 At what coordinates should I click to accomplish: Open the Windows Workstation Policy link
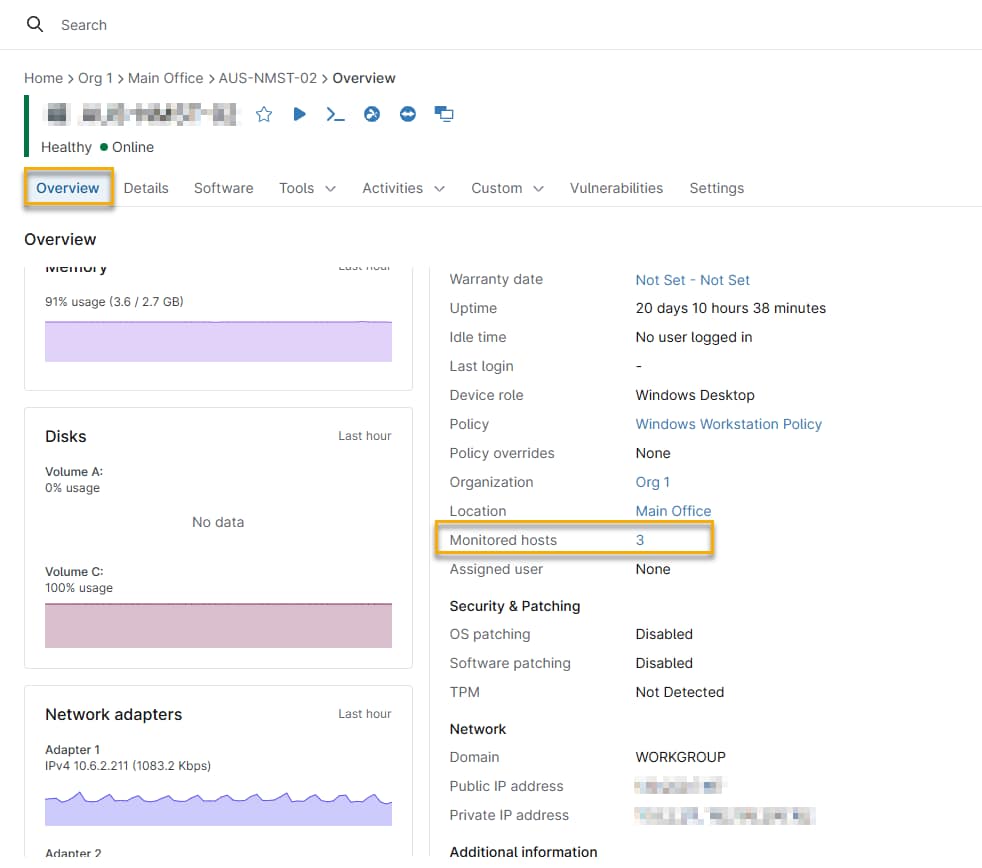pos(728,424)
